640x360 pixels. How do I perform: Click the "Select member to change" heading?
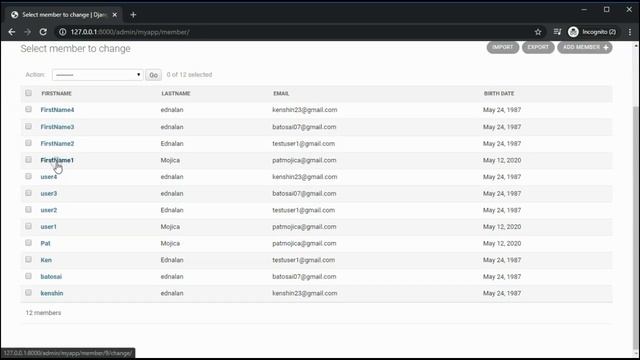76,49
